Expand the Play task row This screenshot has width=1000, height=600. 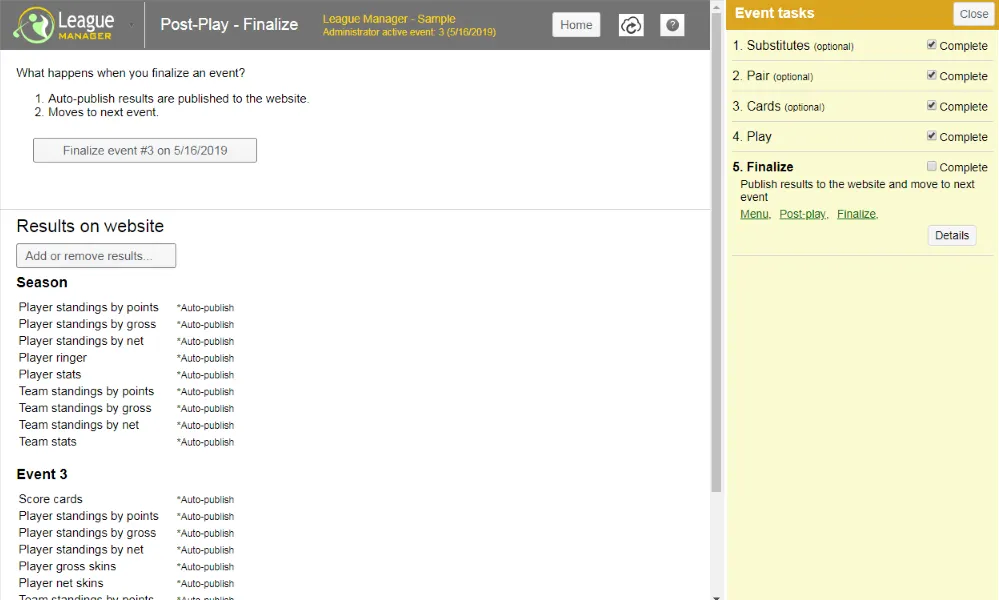click(x=759, y=137)
